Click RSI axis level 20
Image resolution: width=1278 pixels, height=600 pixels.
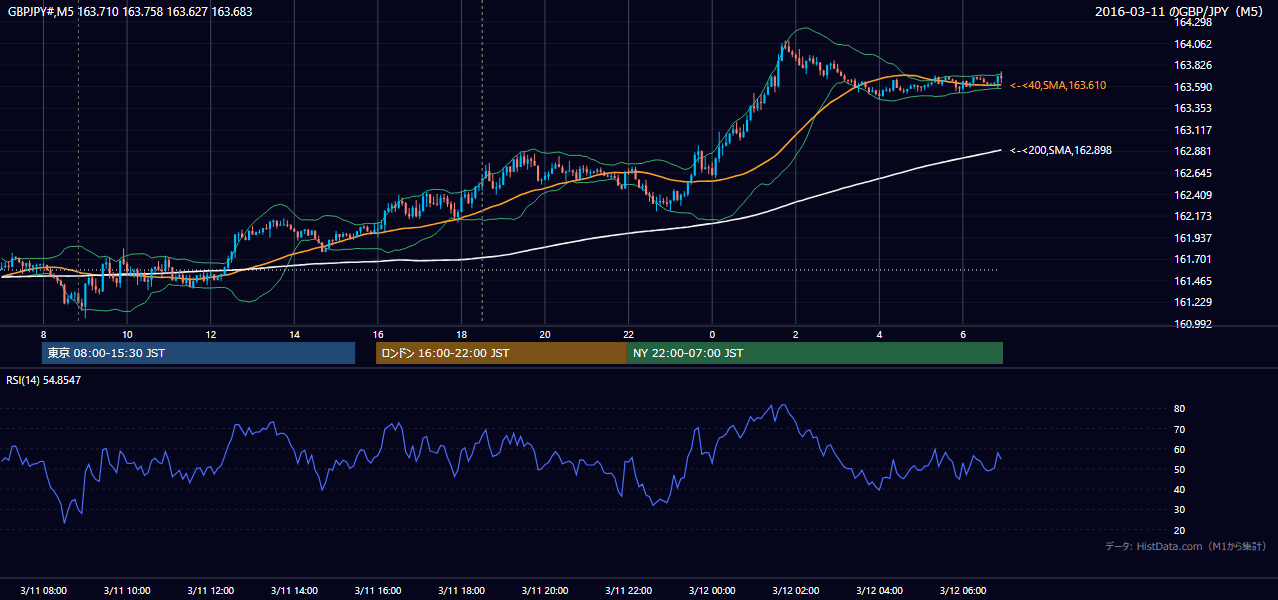1180,530
